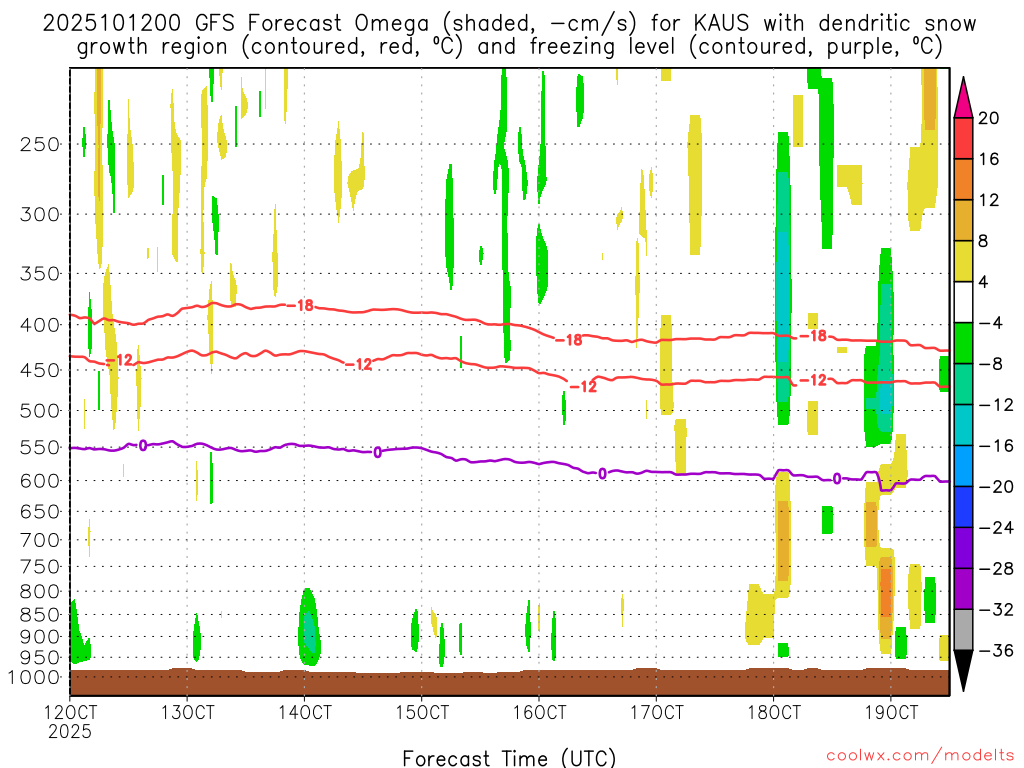The height and width of the screenshot is (768, 1024).
Task: Click the -12 contour label near 183CT
Action: 813,380
